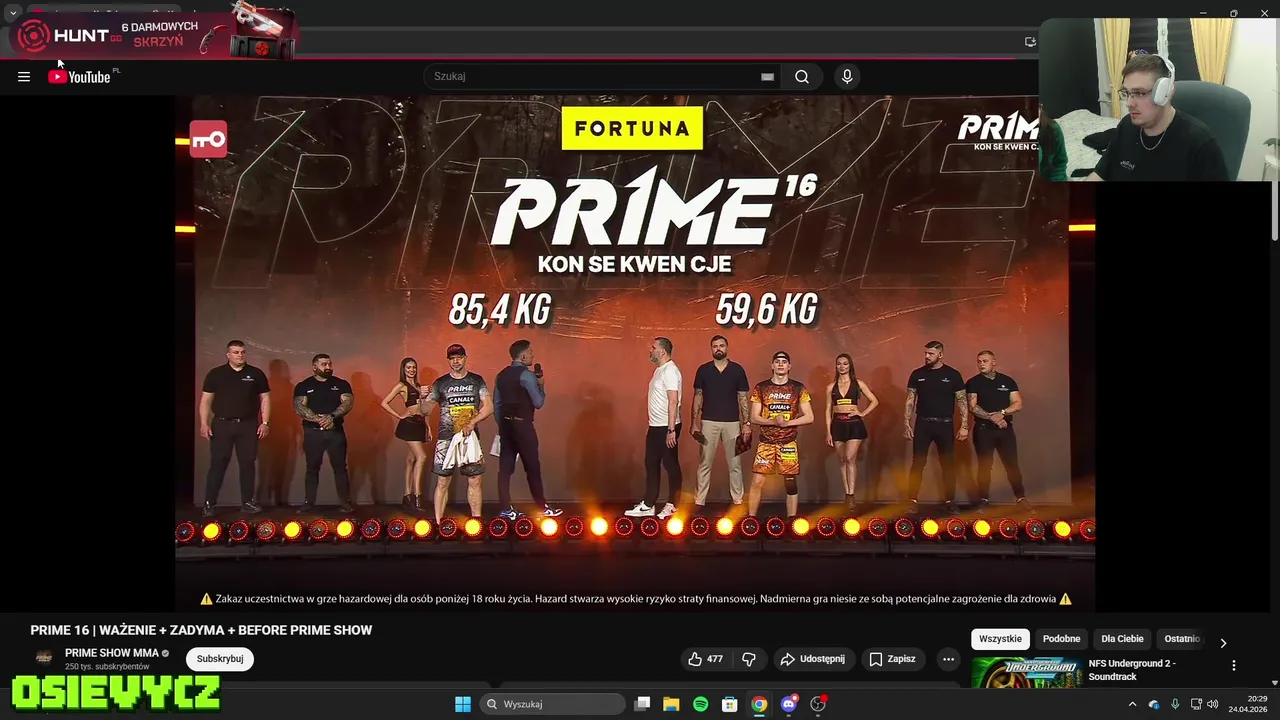
Task: Open Task View on the taskbar
Action: (643, 704)
